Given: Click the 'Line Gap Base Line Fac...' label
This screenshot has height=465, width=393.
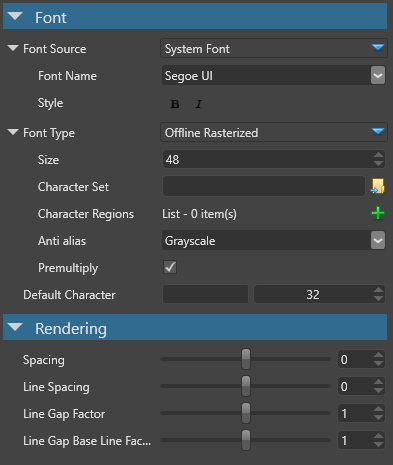Looking at the screenshot, I should [87, 441].
